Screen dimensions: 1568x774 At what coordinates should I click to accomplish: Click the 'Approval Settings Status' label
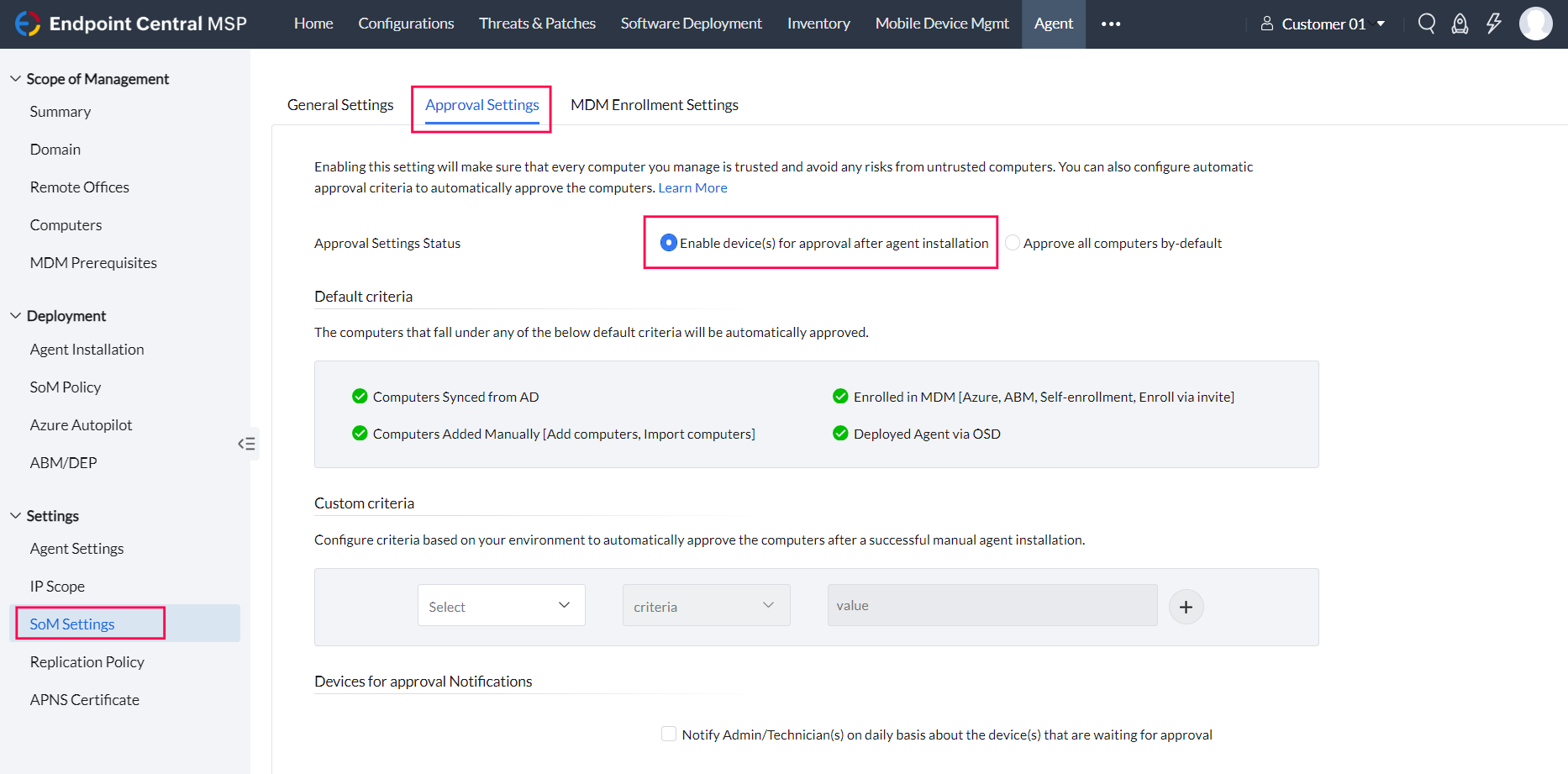(x=387, y=244)
